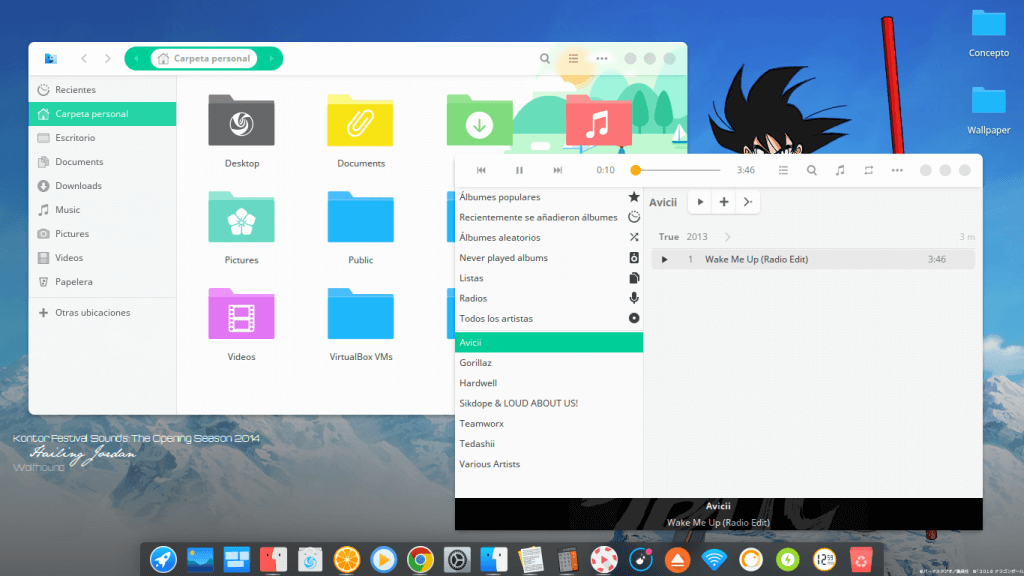Open the rocket launcher in the dock
Viewport: 1024px width, 576px height.
(163, 560)
